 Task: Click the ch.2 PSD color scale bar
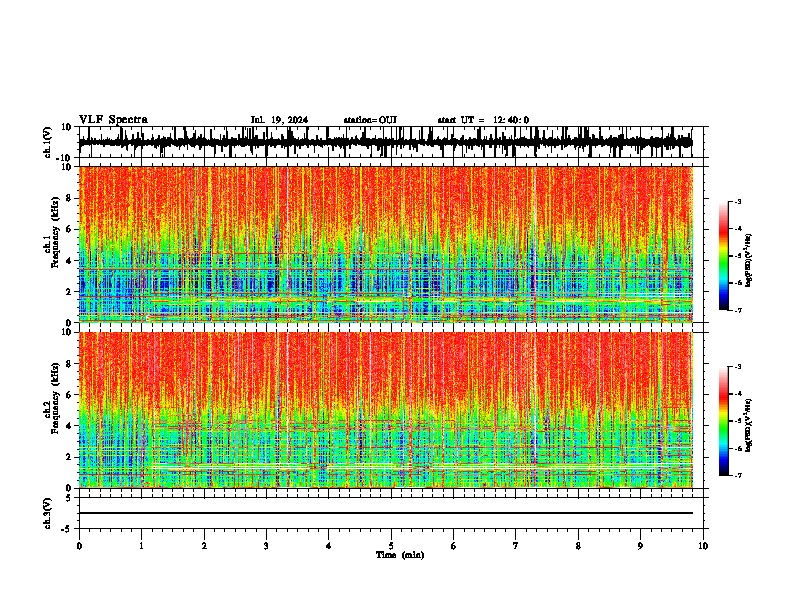coord(723,421)
